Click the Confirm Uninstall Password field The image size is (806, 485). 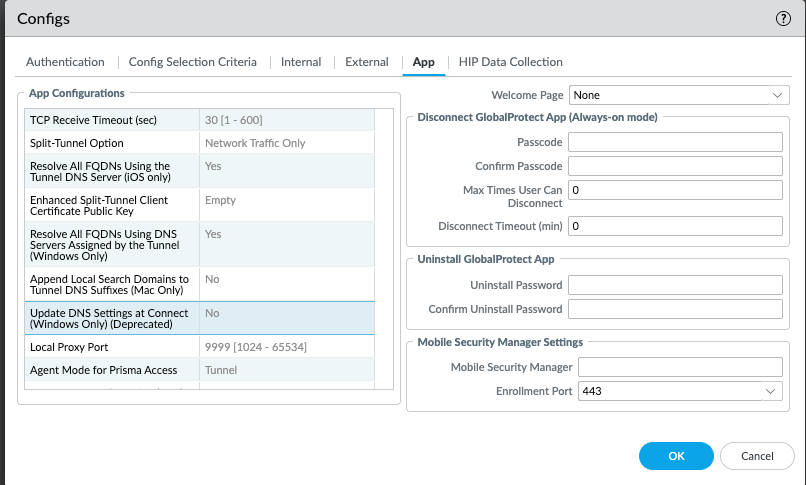675,309
